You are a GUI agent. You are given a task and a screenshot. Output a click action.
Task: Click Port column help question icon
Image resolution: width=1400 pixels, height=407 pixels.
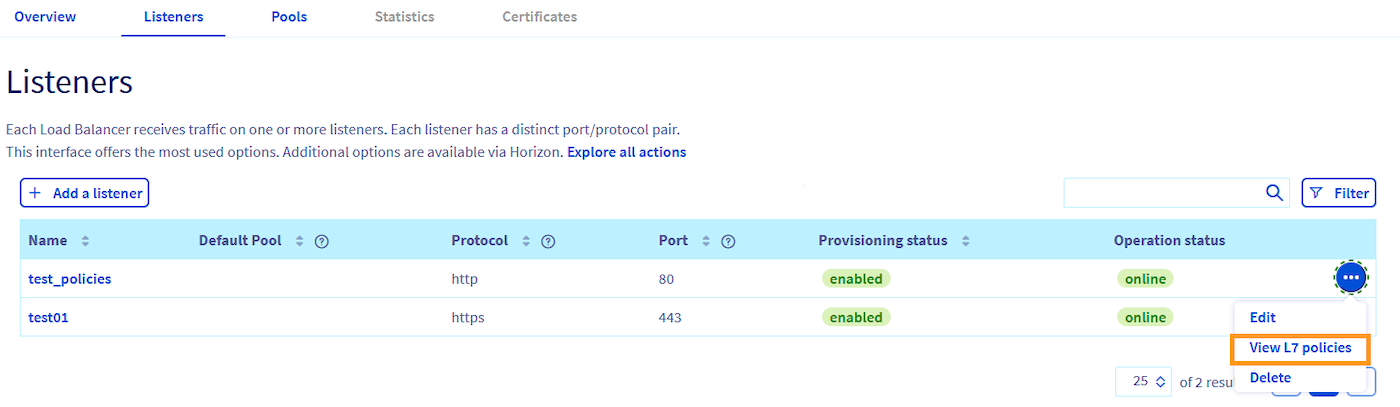[x=728, y=241]
